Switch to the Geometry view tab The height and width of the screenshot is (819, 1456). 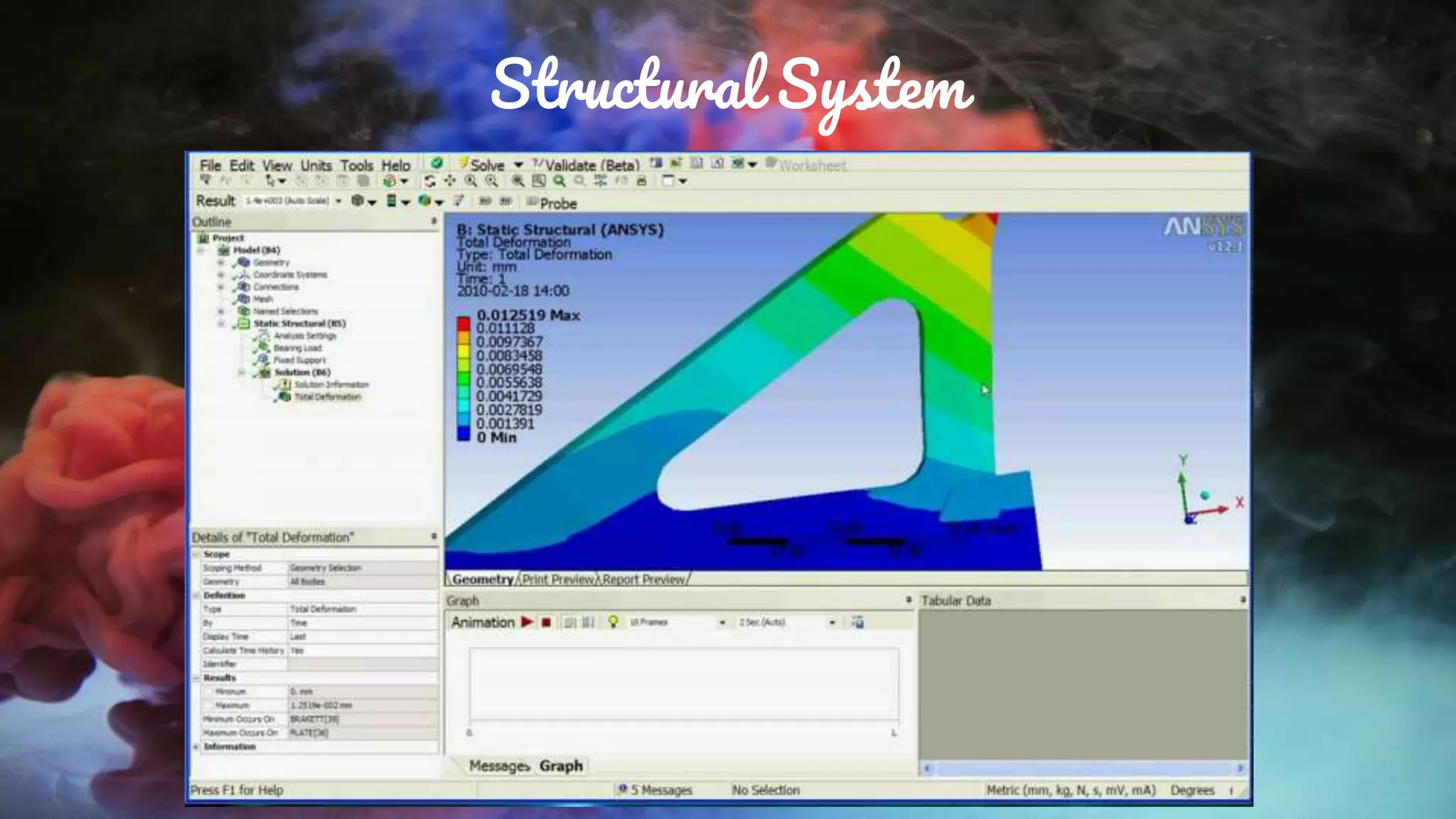pos(483,579)
